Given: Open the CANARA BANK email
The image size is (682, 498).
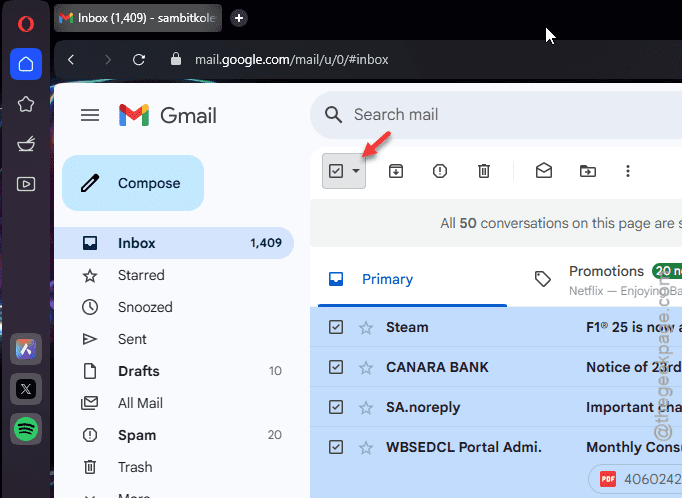Looking at the screenshot, I should click(x=496, y=367).
